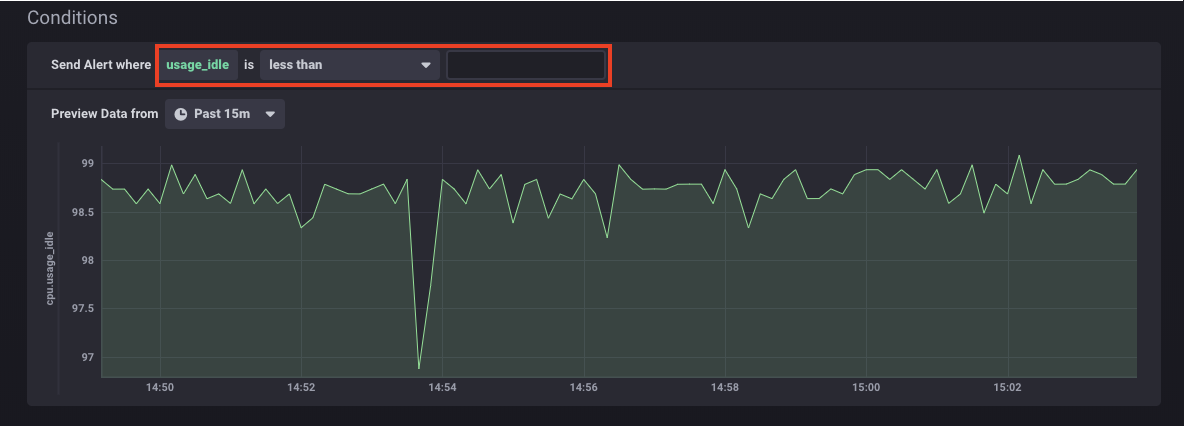
Task: Open the Past 15m time range dropdown
Action: click(x=225, y=114)
